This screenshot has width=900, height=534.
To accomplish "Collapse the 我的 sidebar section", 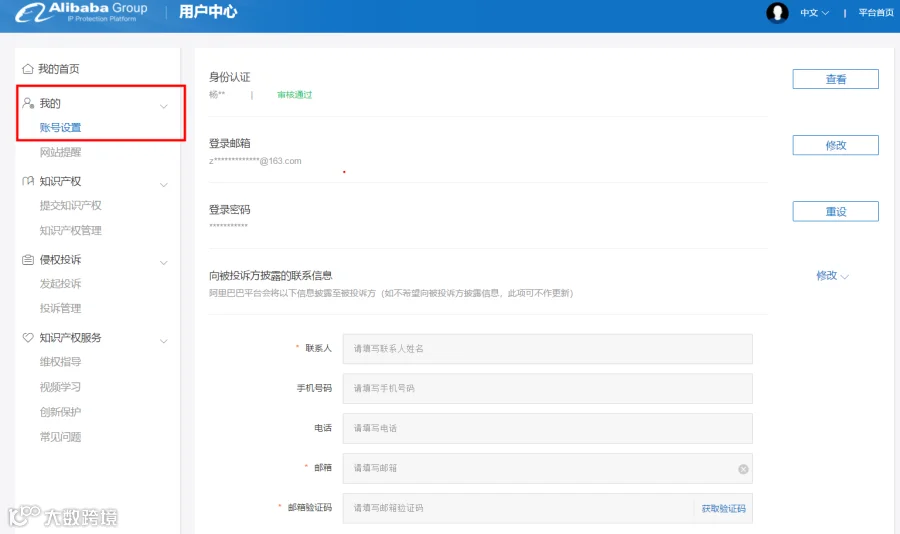I will pos(164,106).
